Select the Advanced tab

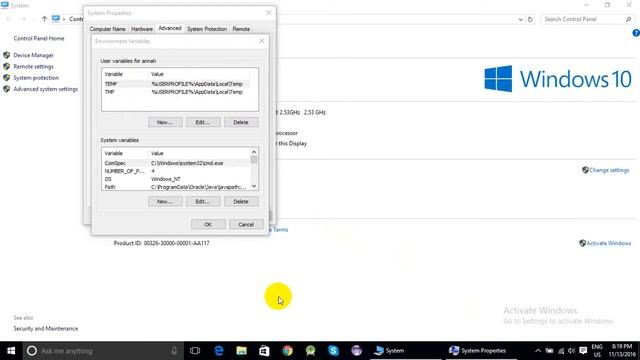point(170,28)
